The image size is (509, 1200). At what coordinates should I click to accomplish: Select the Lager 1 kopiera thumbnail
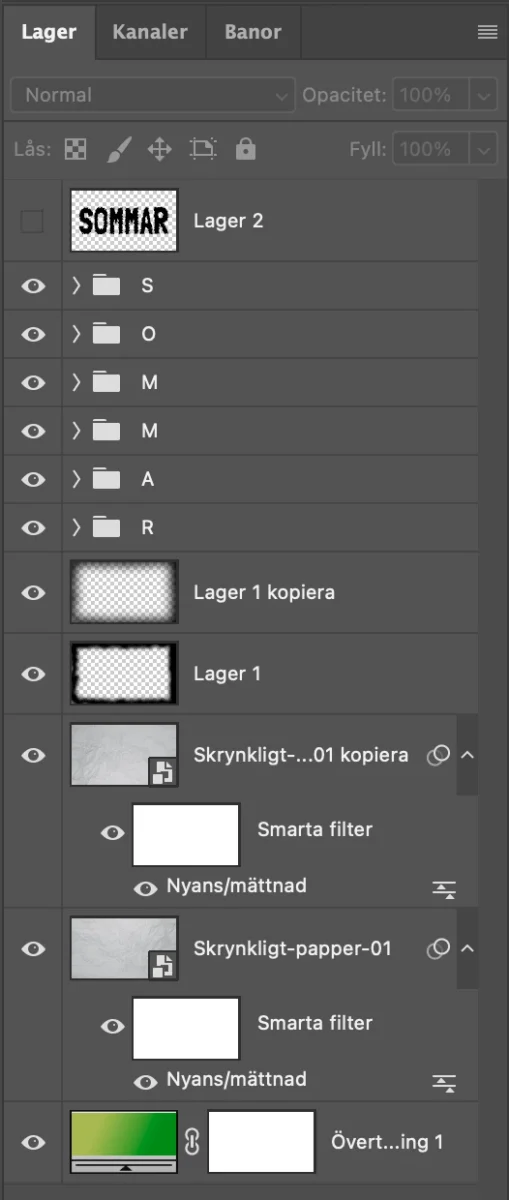(124, 592)
